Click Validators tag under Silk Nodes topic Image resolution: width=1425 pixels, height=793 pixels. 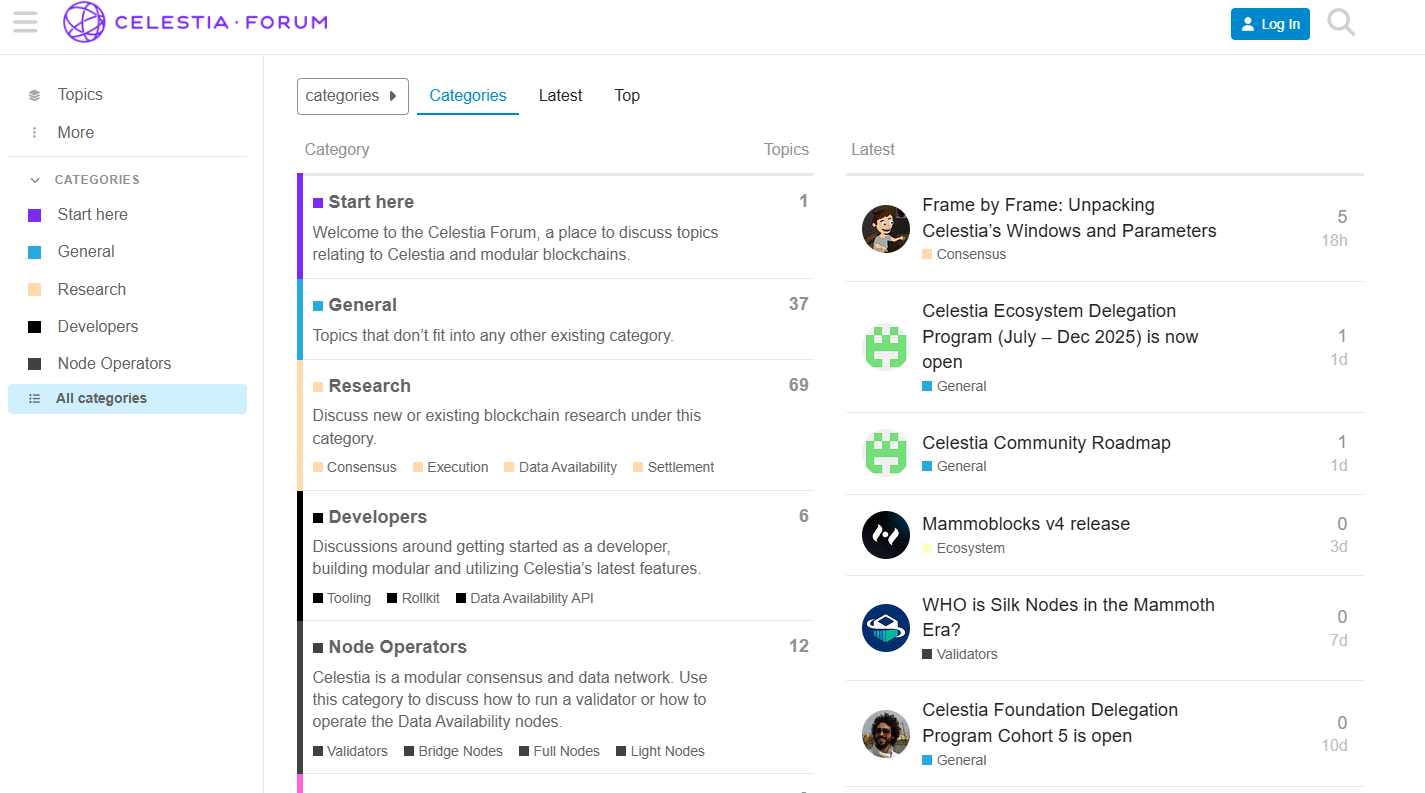click(x=960, y=654)
